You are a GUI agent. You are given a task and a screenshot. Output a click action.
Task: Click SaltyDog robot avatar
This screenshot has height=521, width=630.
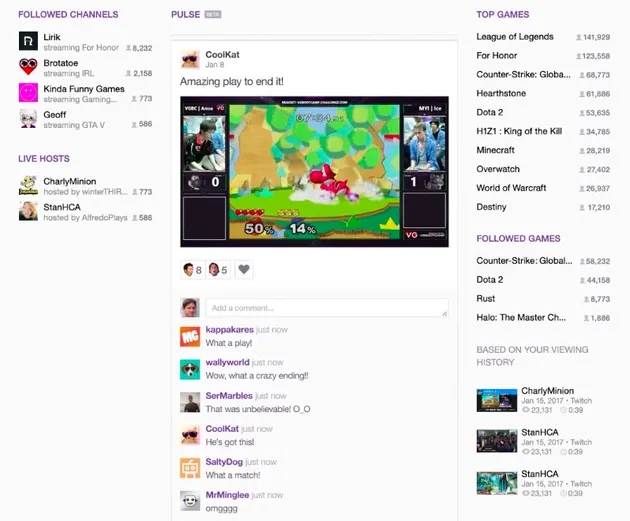click(x=190, y=468)
